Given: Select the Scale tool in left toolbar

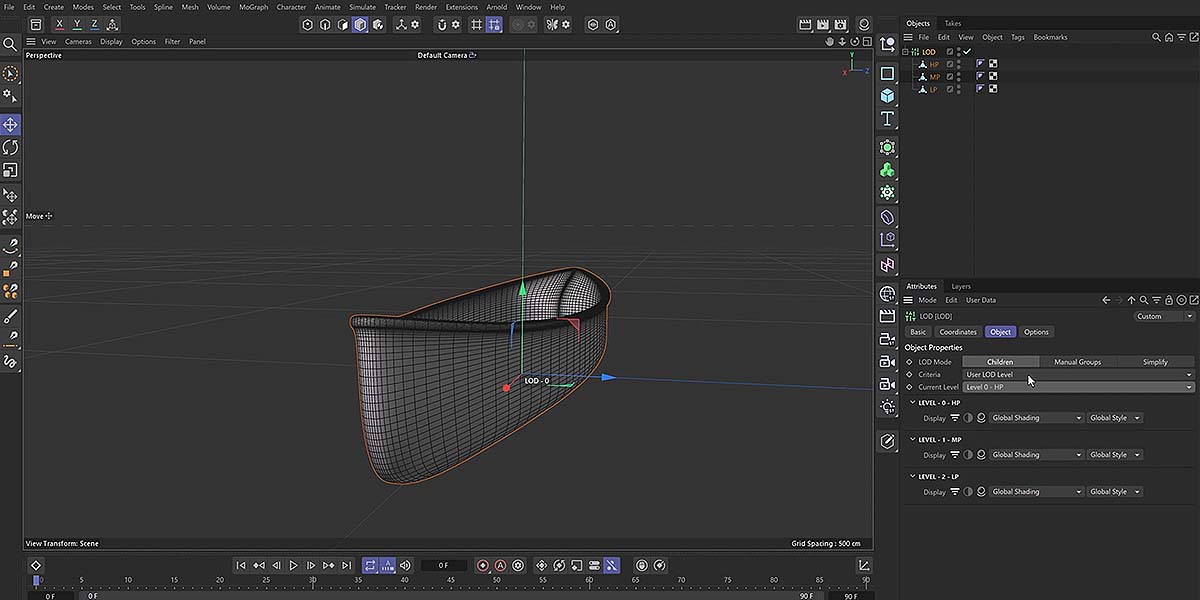Looking at the screenshot, I should click(x=10, y=170).
